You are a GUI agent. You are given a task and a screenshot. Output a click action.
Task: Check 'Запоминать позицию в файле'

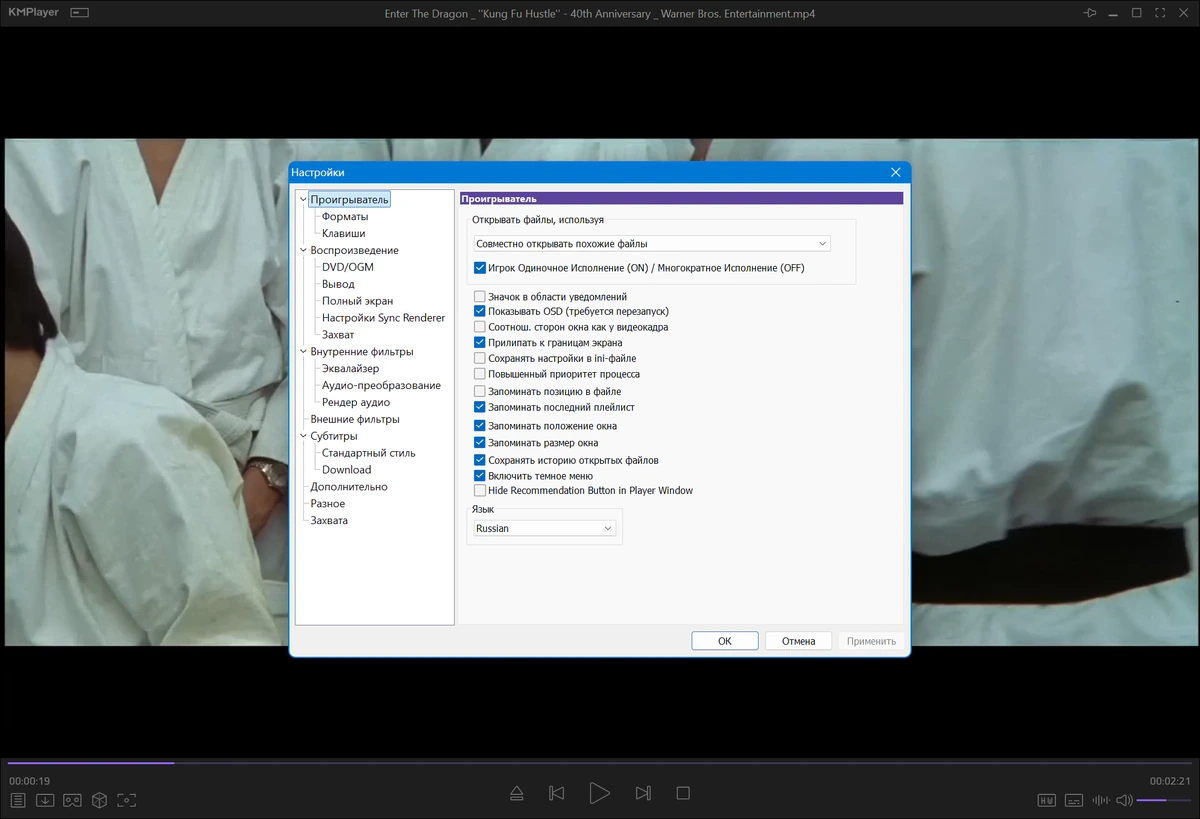coord(480,392)
